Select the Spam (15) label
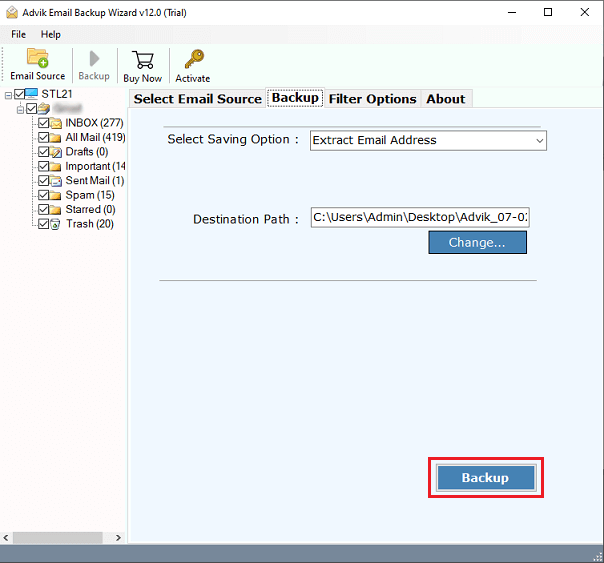The width and height of the screenshot is (604, 563). (90, 195)
